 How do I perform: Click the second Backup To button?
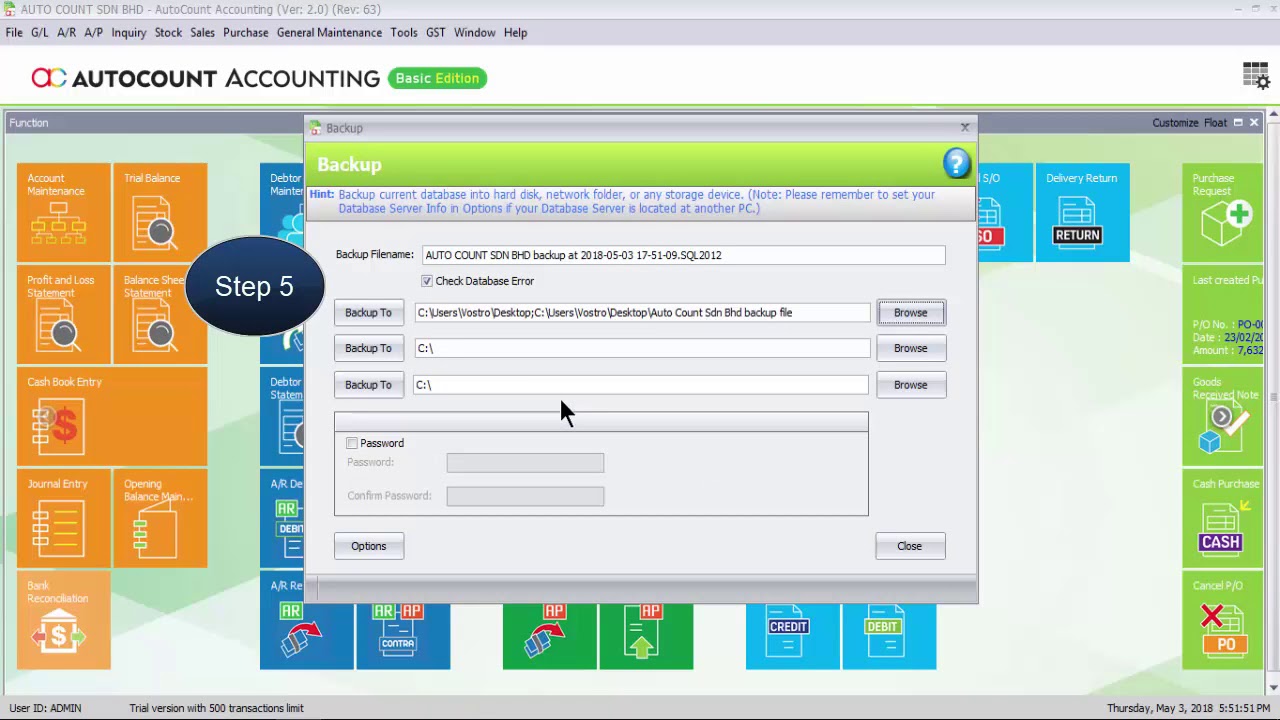click(x=368, y=348)
